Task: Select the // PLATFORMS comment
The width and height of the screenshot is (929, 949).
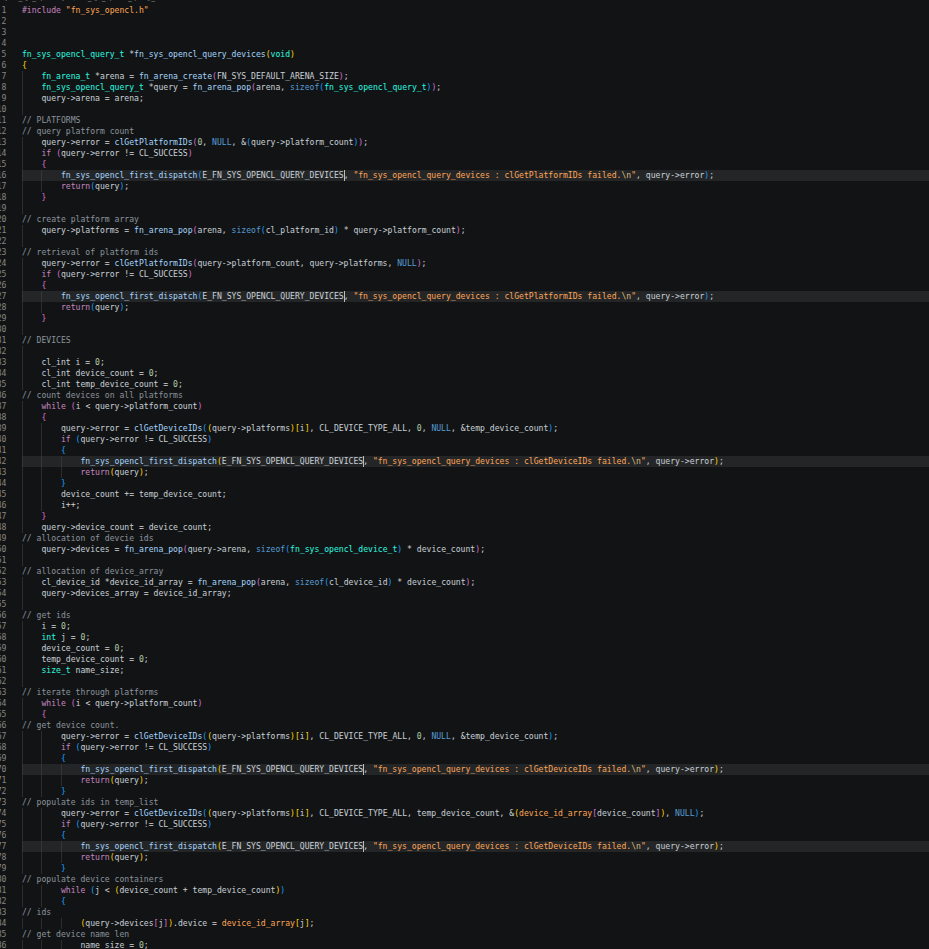Action: (51, 120)
